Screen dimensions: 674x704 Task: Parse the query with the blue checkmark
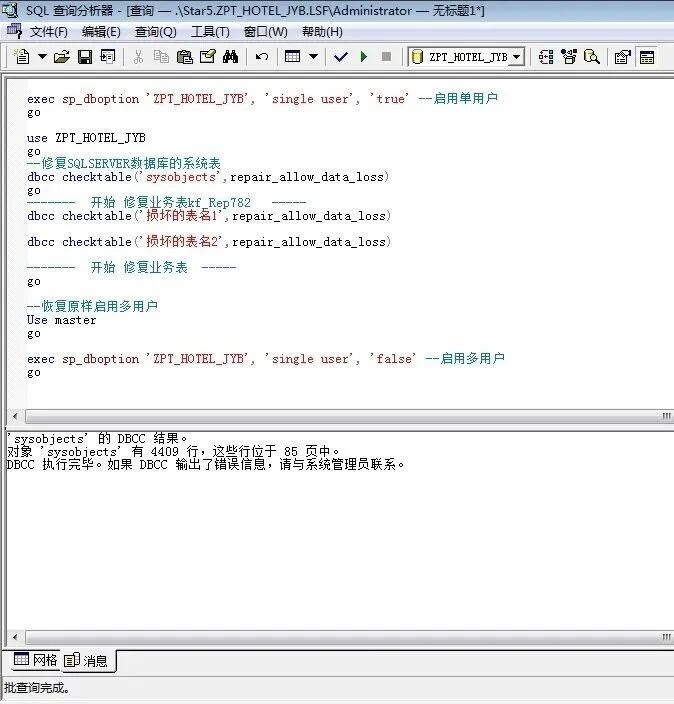coord(340,57)
